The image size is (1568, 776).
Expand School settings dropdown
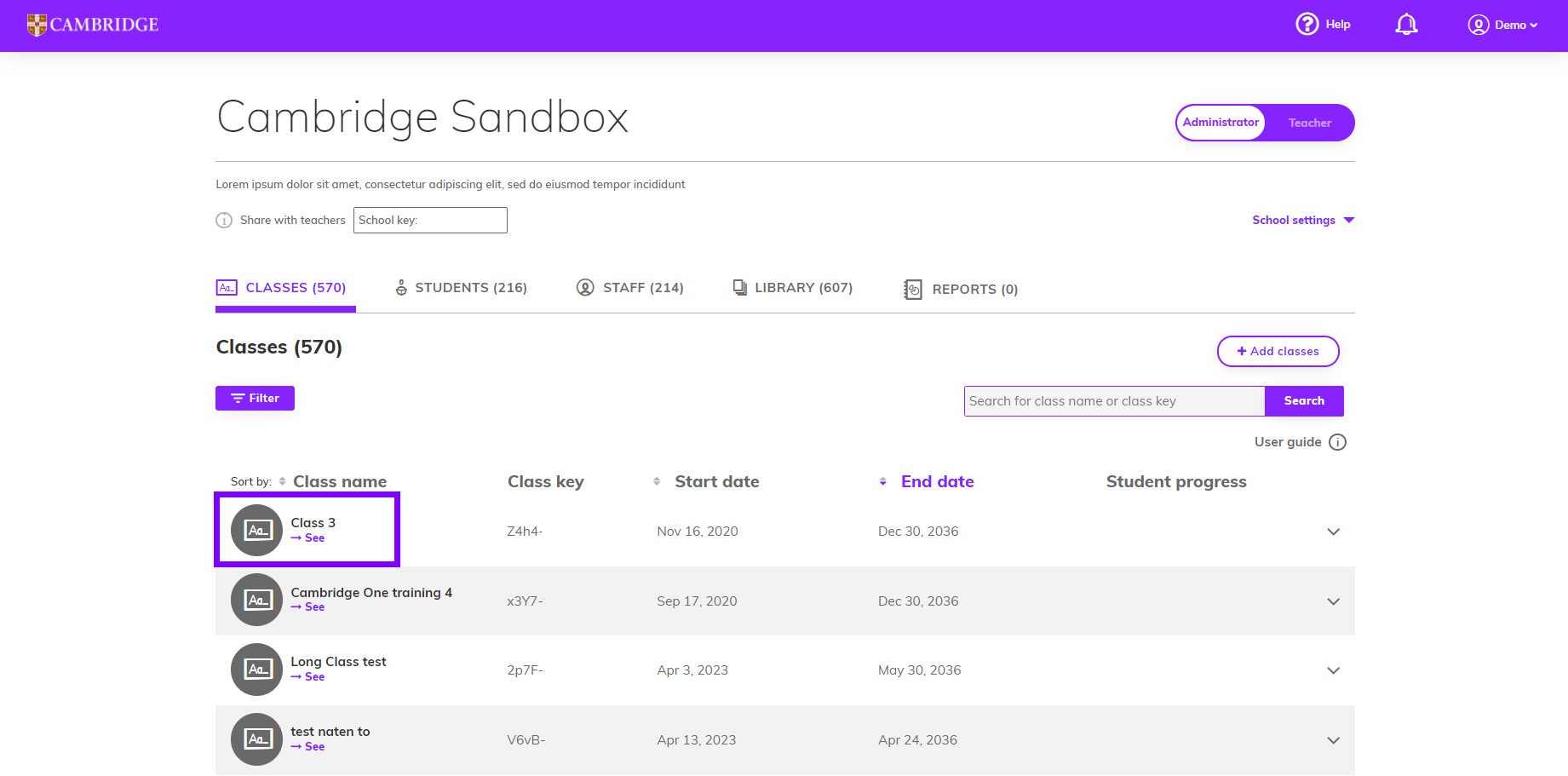pos(1303,220)
